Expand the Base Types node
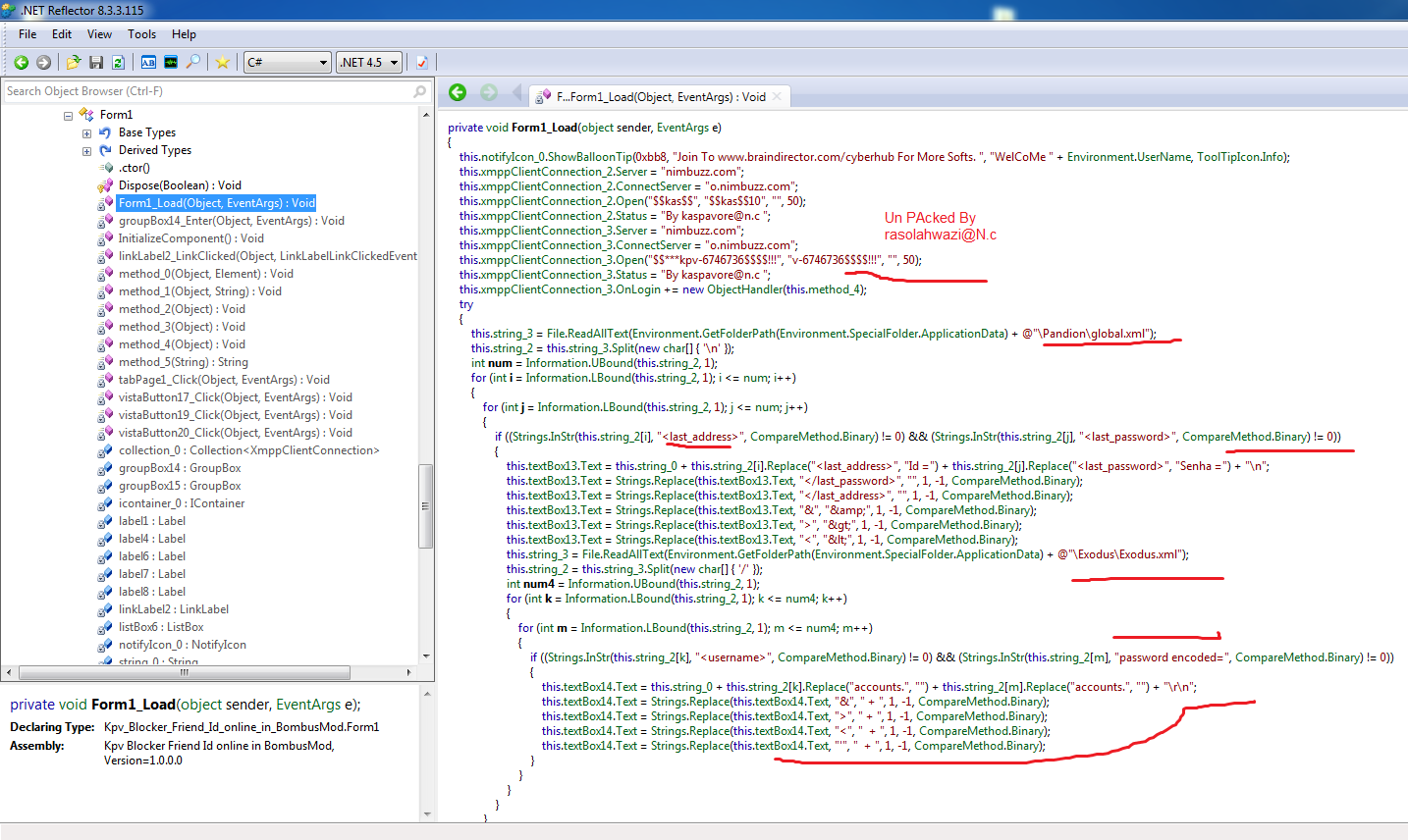The width and height of the screenshot is (1408, 840). pyautogui.click(x=86, y=133)
